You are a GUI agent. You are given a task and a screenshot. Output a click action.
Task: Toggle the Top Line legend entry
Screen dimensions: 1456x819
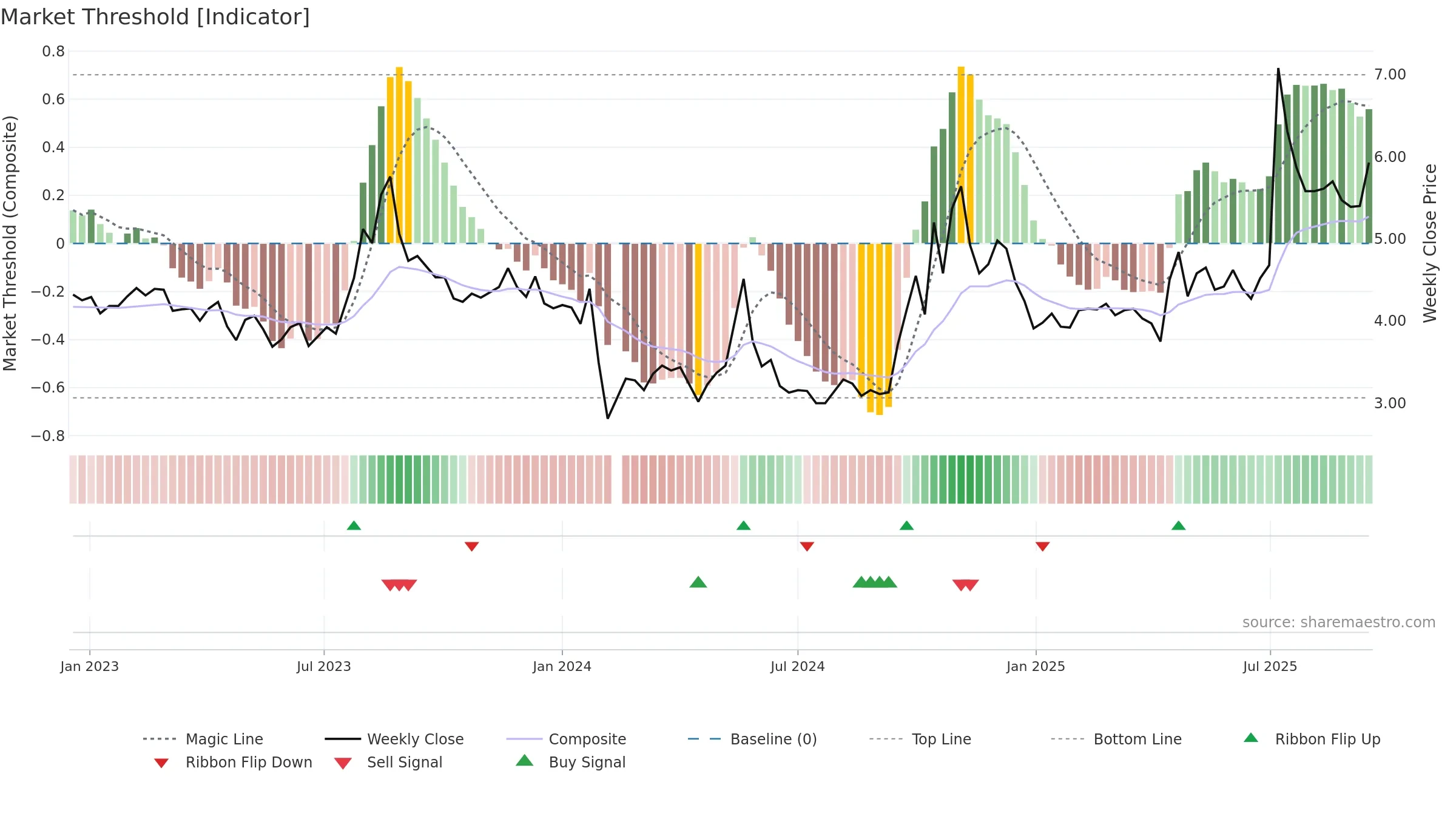[920, 739]
